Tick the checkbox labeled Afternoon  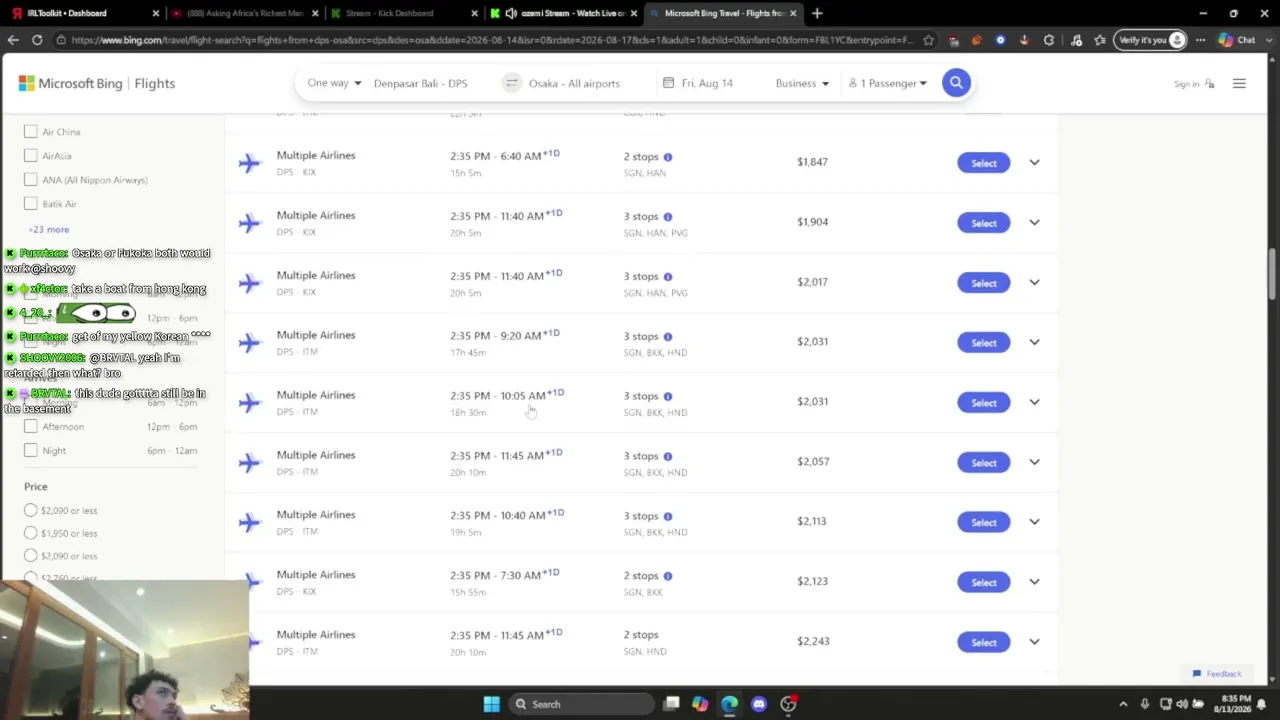coord(31,426)
